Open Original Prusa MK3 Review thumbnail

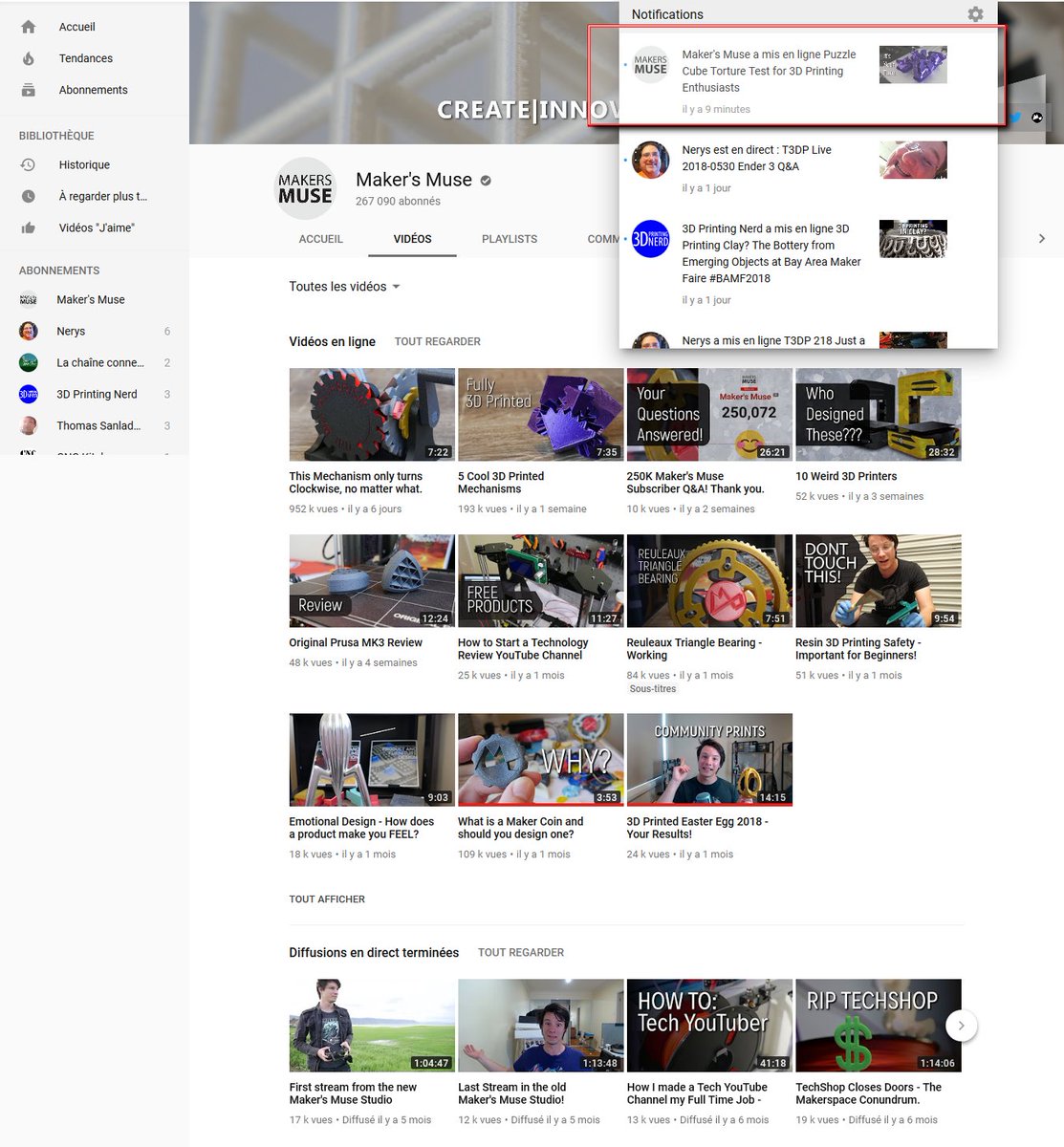[372, 581]
